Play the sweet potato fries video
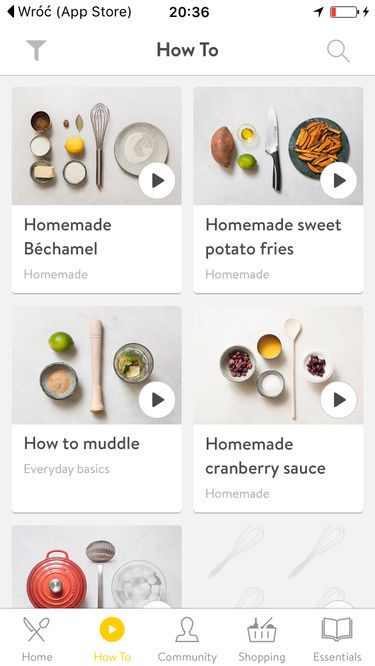 click(x=338, y=181)
